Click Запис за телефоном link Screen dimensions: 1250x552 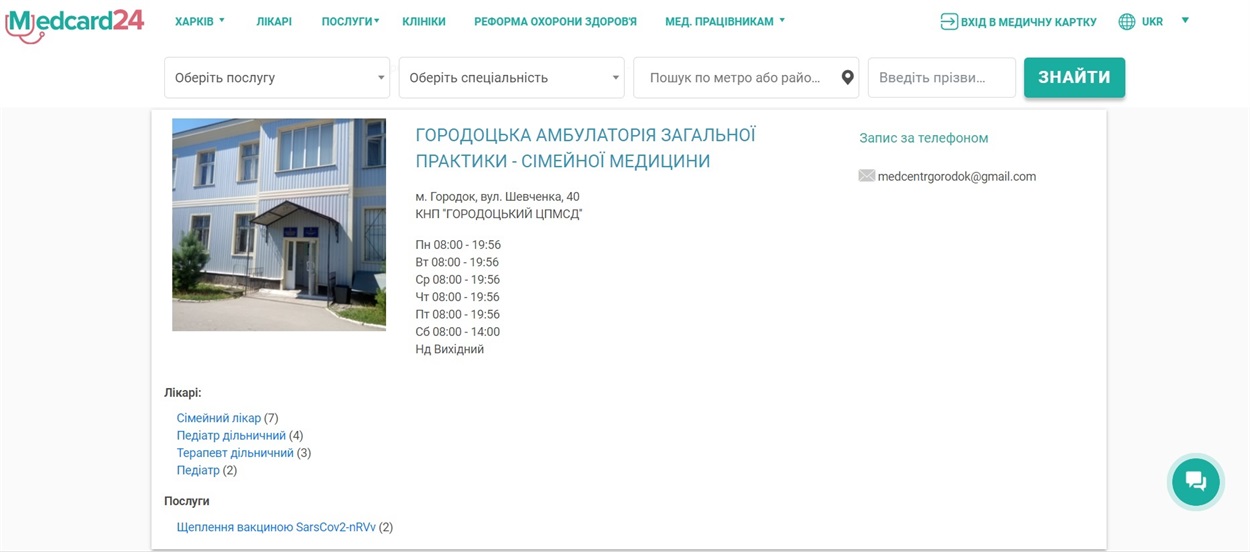(924, 138)
